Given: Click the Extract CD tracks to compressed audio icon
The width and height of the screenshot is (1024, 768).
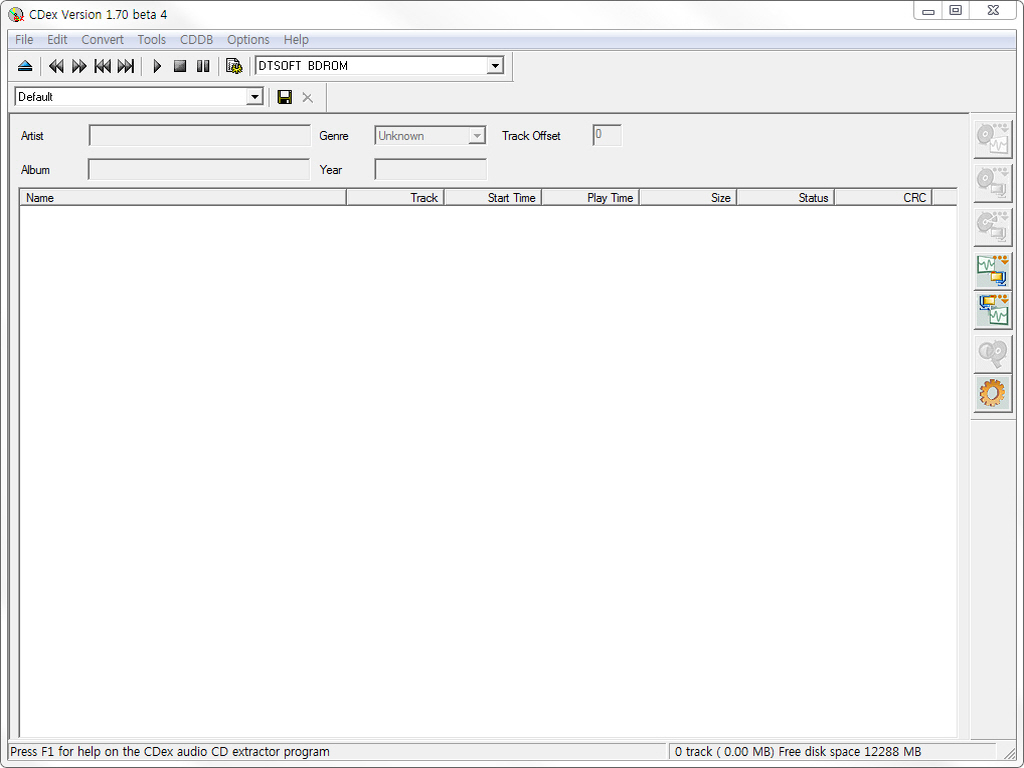Looking at the screenshot, I should tap(993, 184).
